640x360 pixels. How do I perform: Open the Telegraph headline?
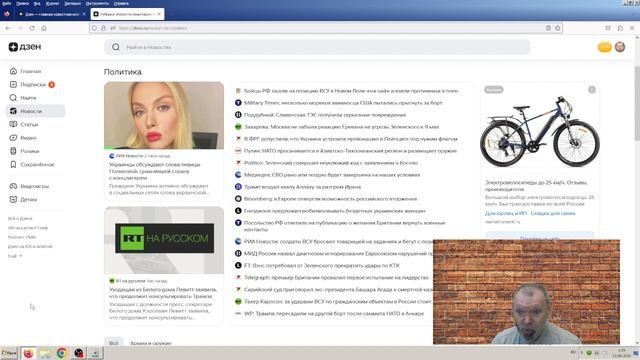coord(336,278)
